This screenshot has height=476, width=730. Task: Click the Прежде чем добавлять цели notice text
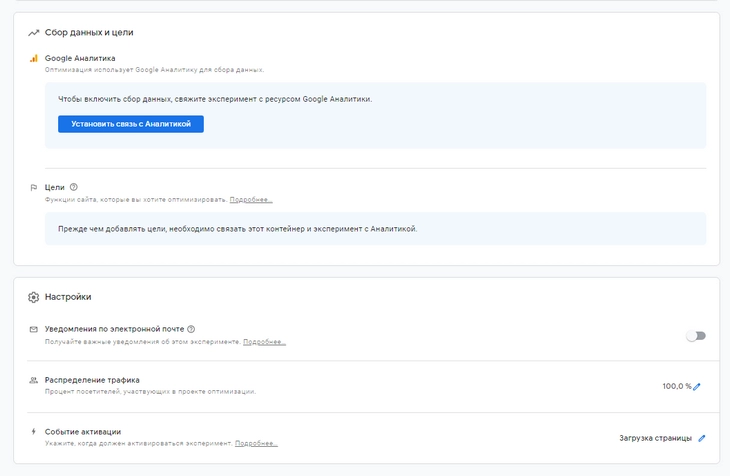(x=237, y=229)
